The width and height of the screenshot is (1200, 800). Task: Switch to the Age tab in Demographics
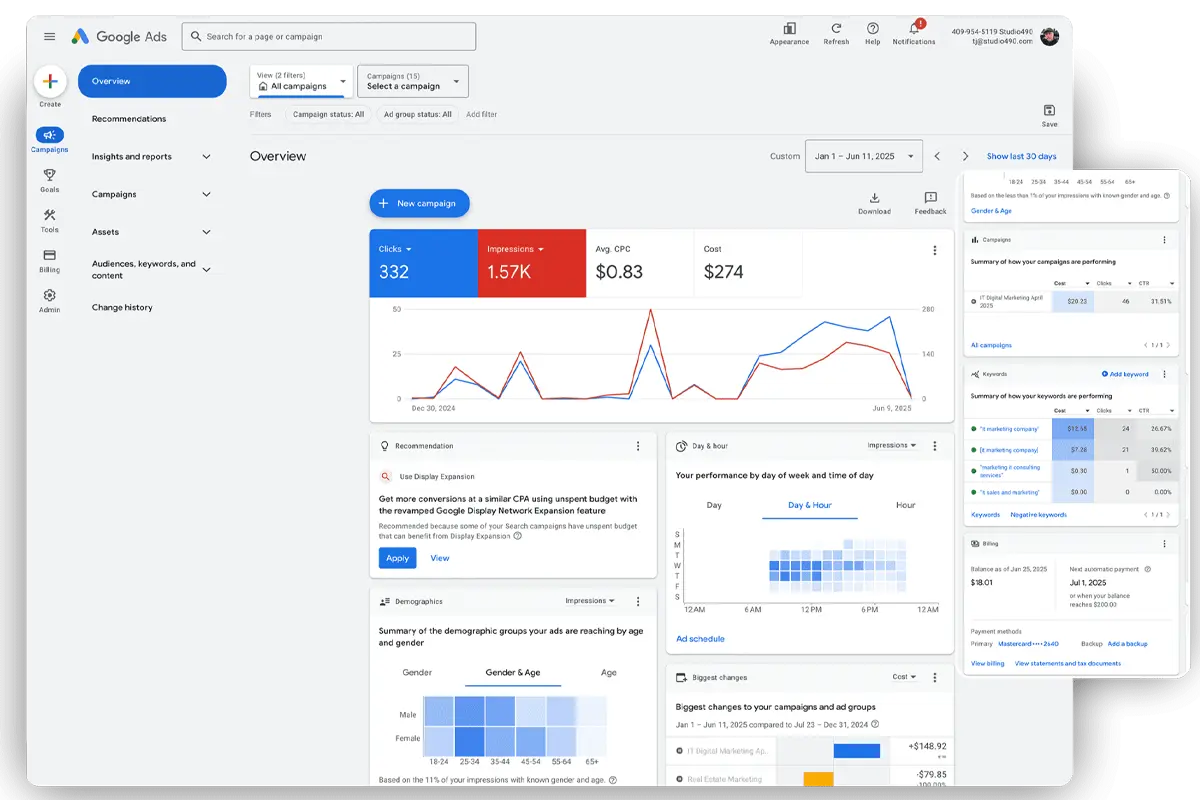(x=608, y=672)
